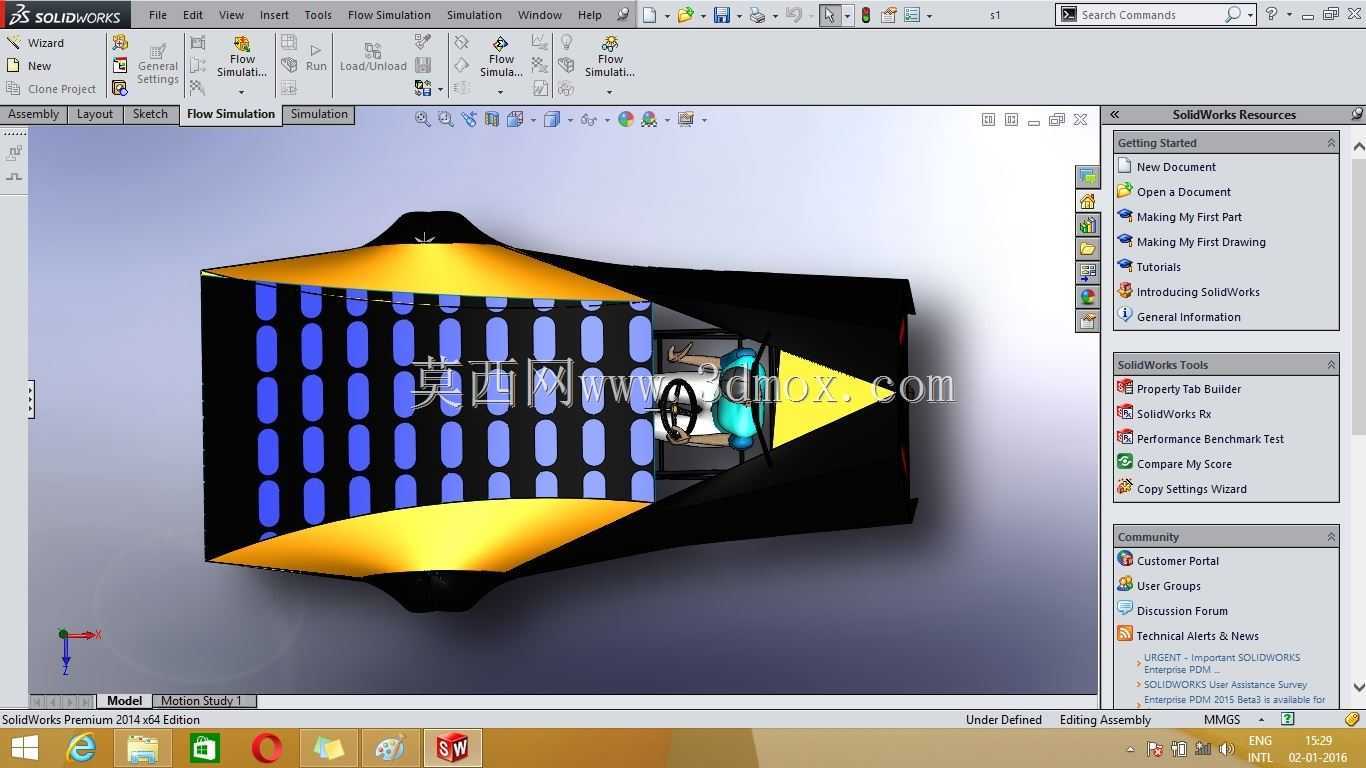Open the Design Library task pane icon

coord(1087,225)
